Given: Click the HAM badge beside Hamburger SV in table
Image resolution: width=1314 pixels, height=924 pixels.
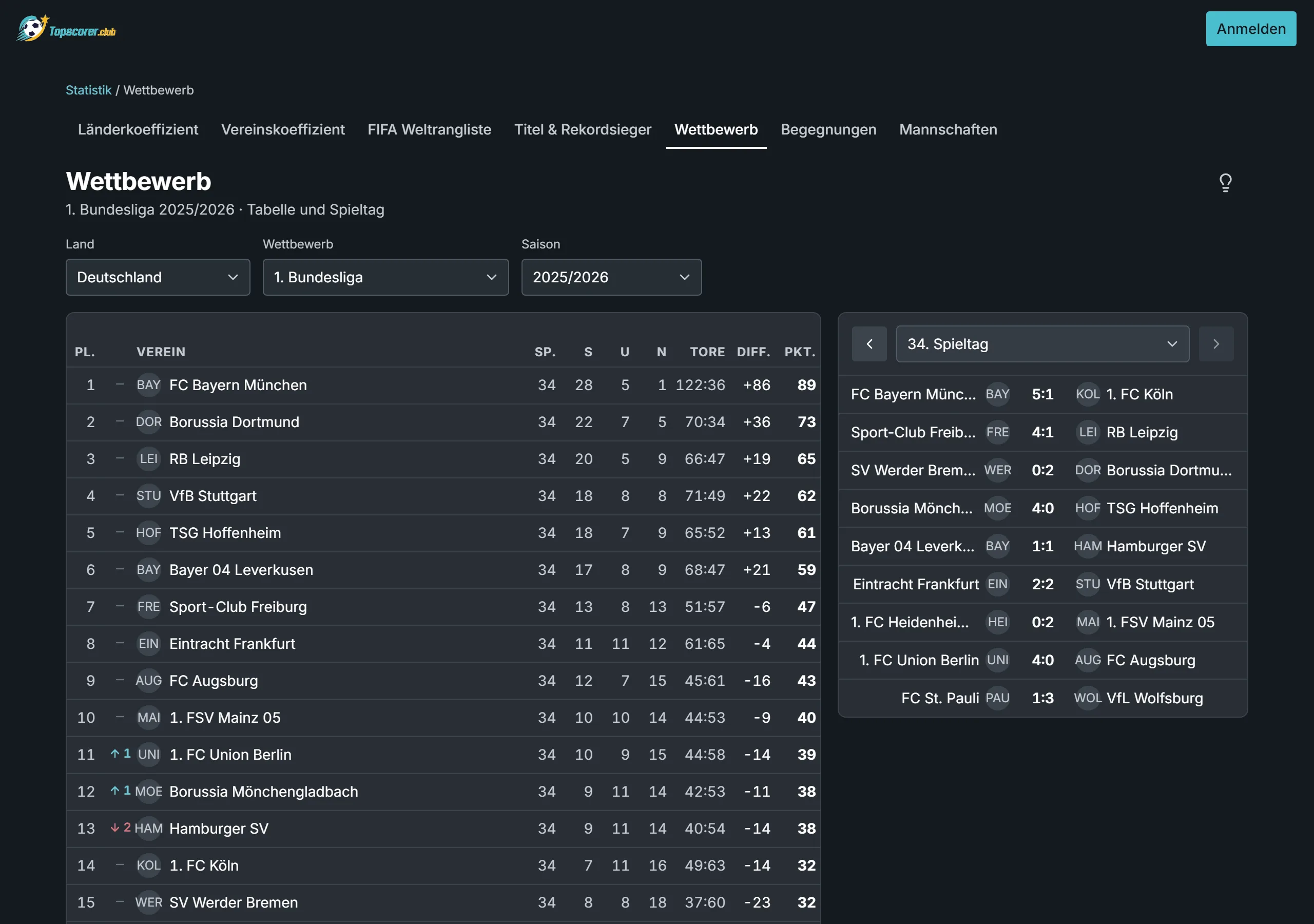Looking at the screenshot, I should click(x=149, y=829).
